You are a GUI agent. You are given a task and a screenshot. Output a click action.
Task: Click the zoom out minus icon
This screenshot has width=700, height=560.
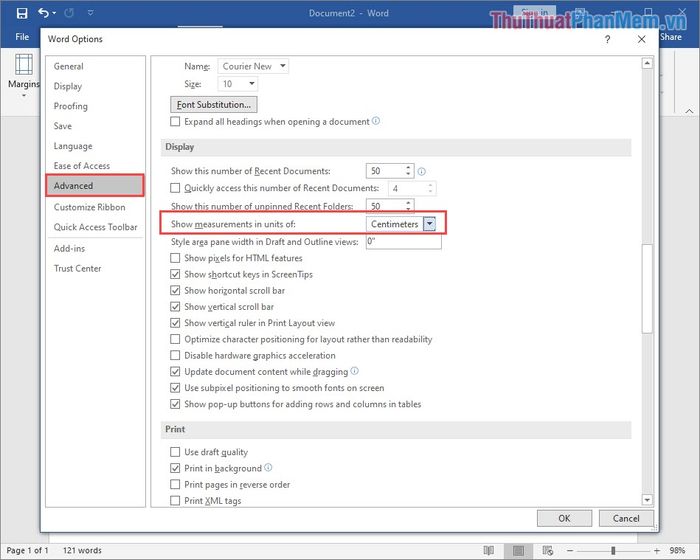[570, 551]
